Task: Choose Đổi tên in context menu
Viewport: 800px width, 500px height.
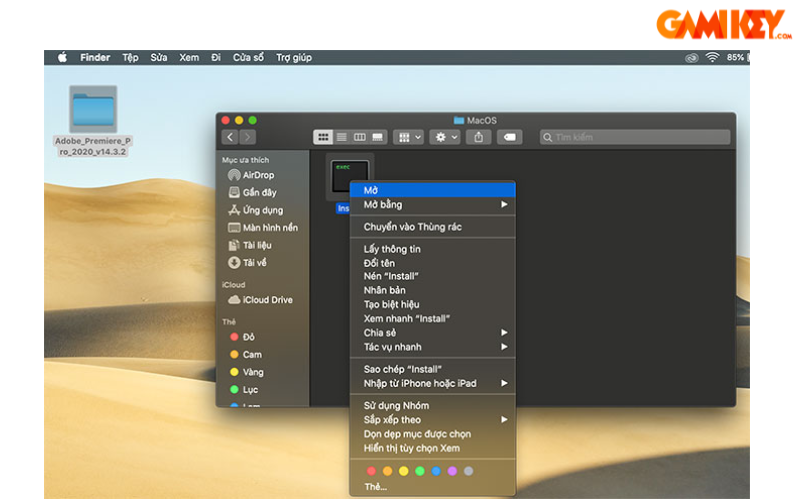Action: point(433,263)
